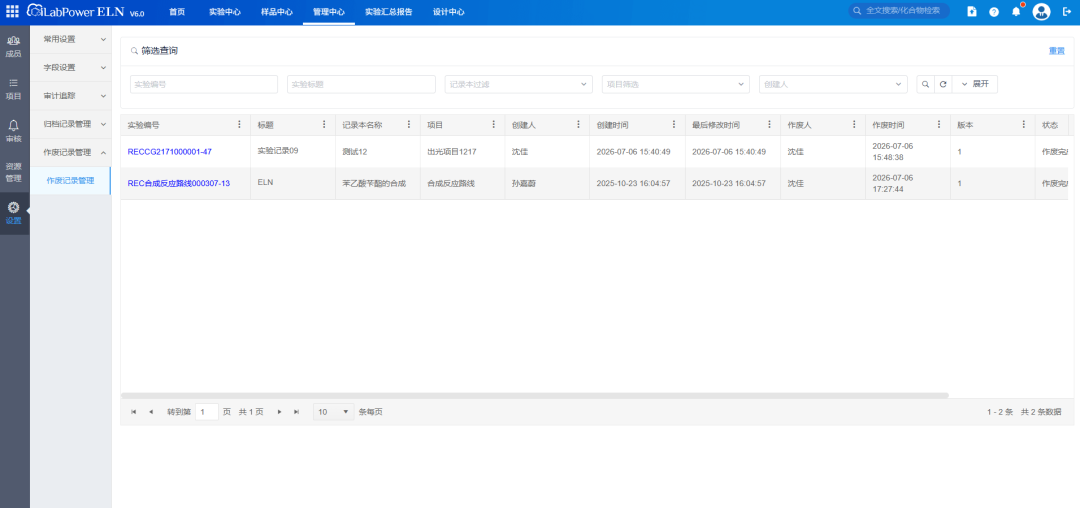Open the app grid launcher icon
Image resolution: width=1080 pixels, height=508 pixels.
tap(12, 12)
